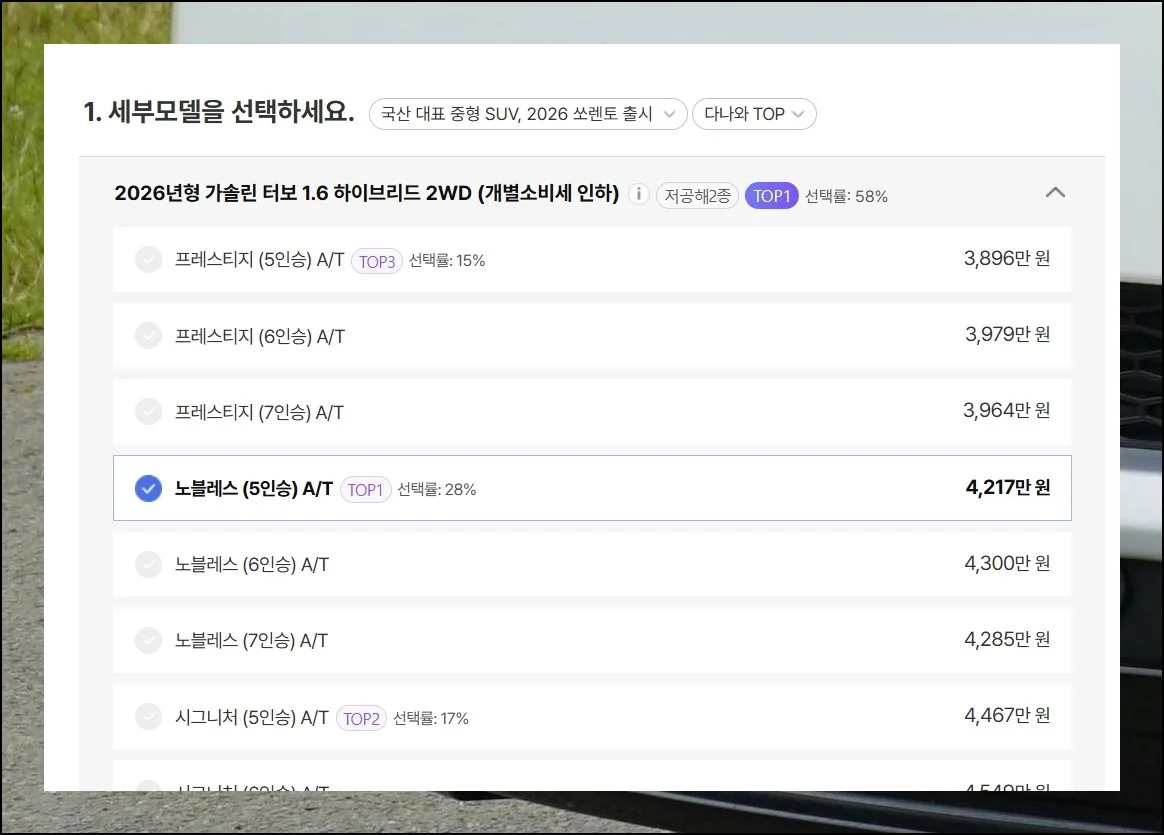The height and width of the screenshot is (835, 1164).
Task: Click the 3,896만 원 price text
Action: pos(1007,259)
